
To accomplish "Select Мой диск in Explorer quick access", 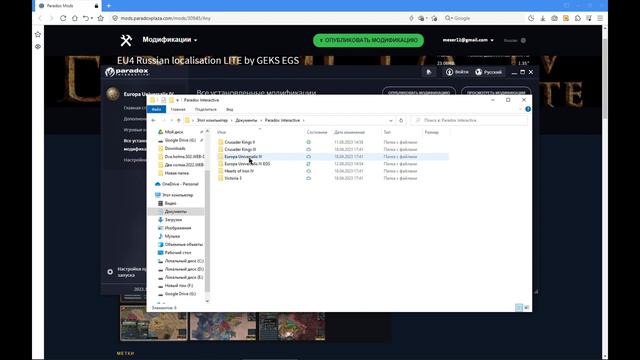I will click(174, 132).
